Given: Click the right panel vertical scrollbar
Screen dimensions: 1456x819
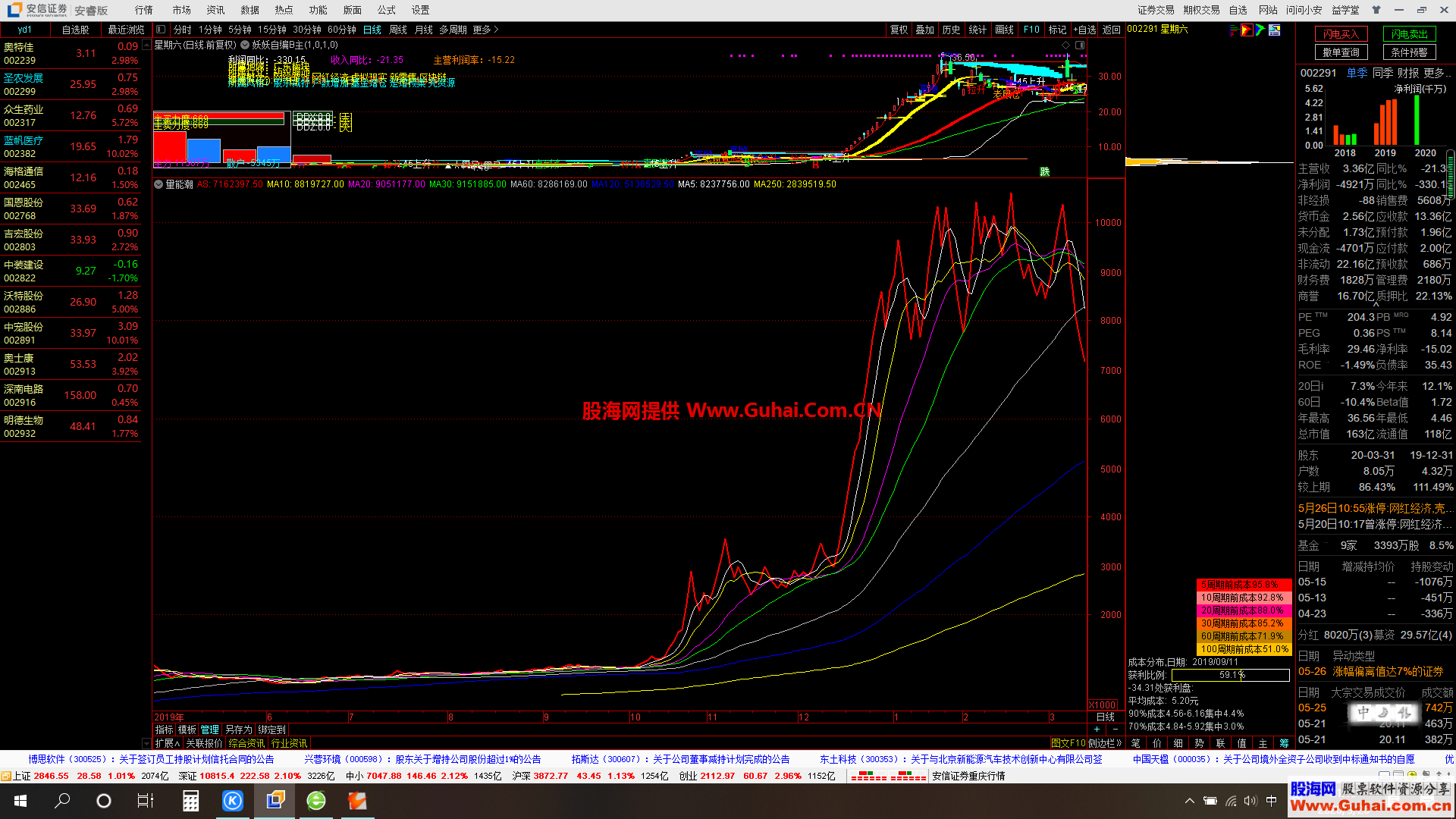Looking at the screenshot, I should [x=1450, y=174].
